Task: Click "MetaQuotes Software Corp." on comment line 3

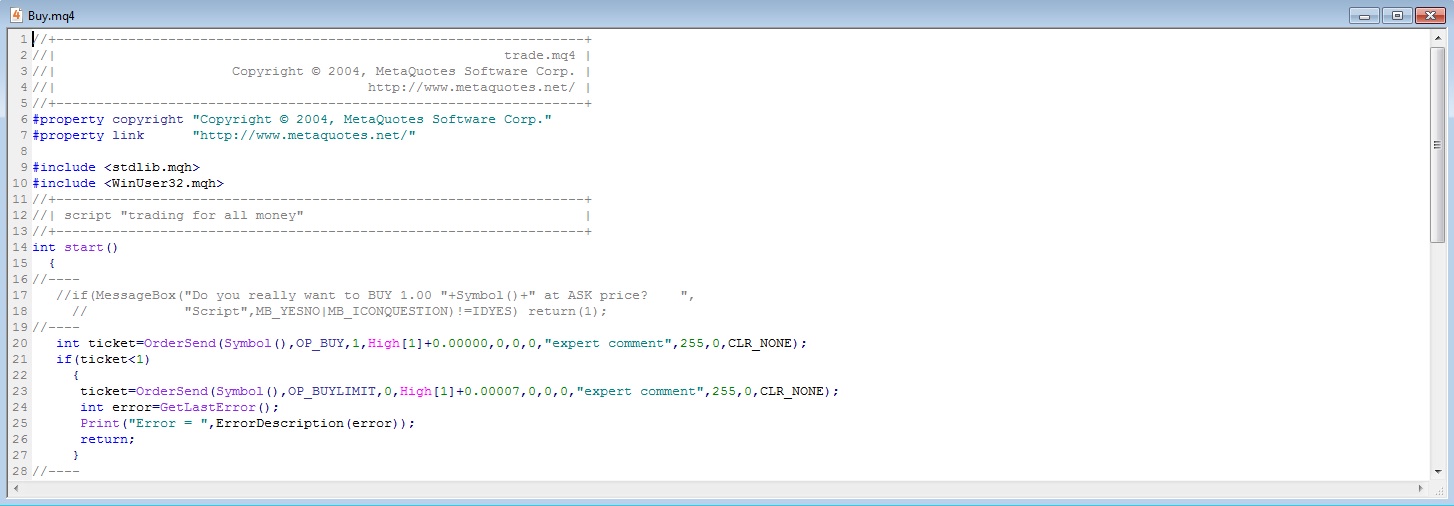Action: (476, 71)
